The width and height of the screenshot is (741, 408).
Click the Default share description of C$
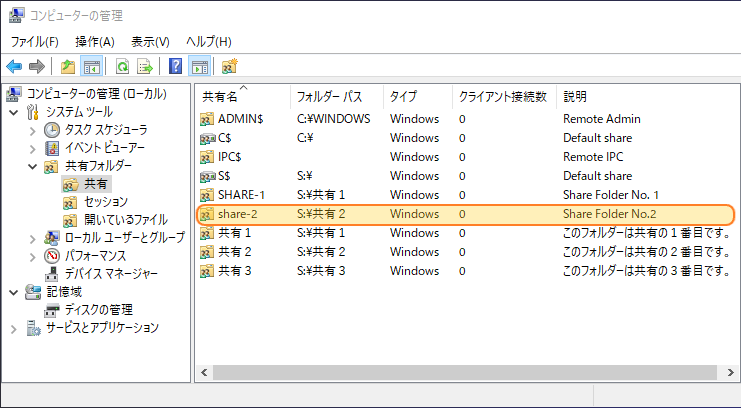(597, 138)
